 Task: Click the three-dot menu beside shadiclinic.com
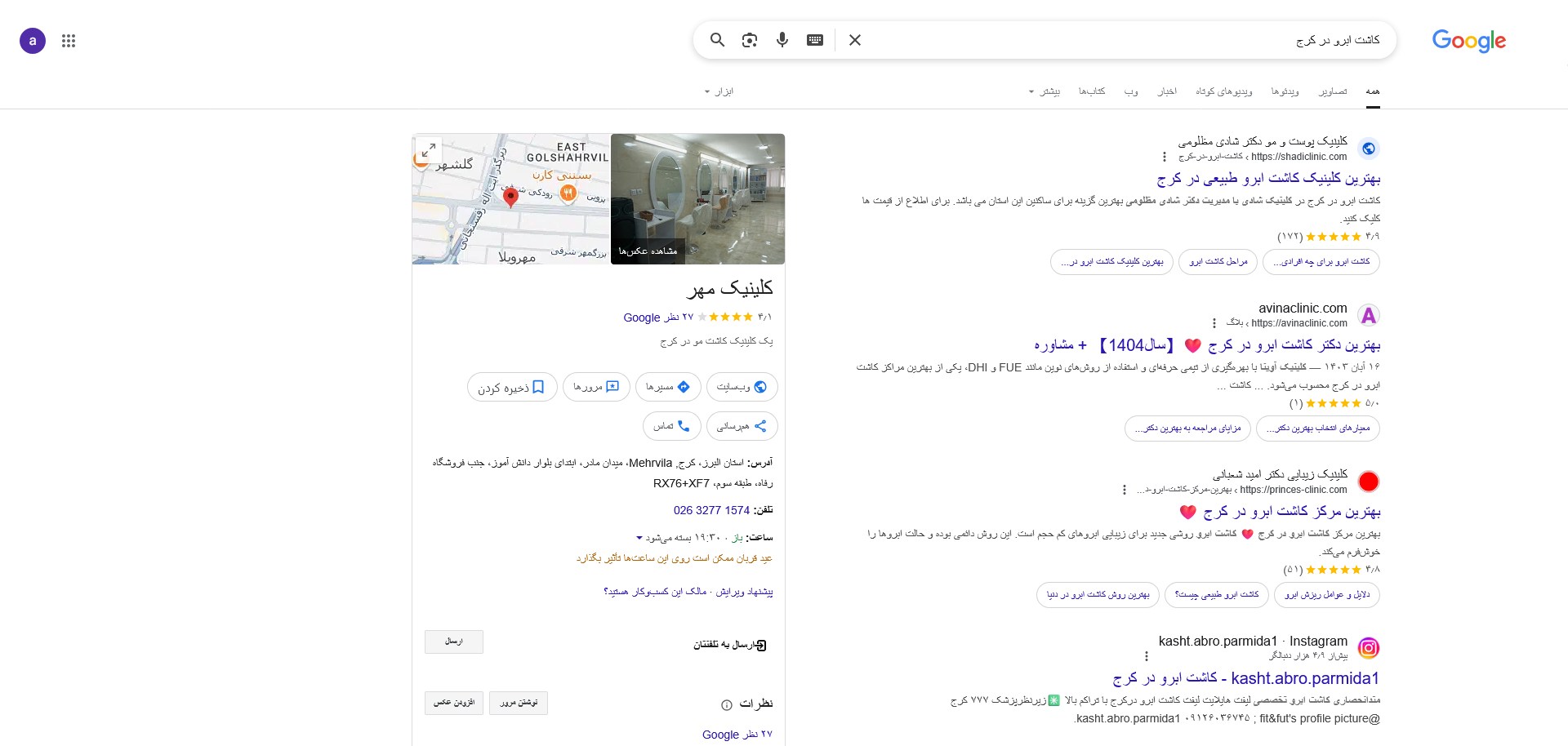[x=1165, y=157]
